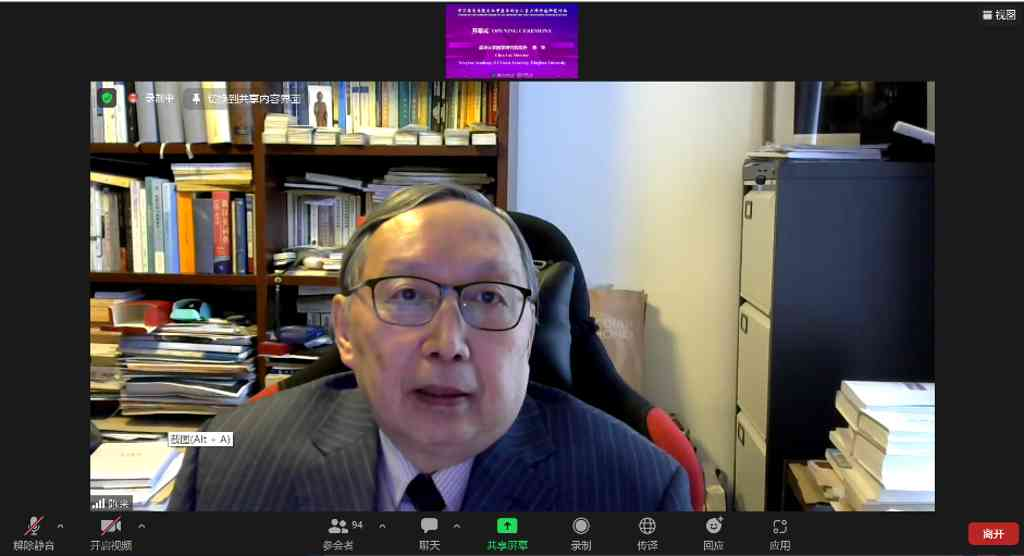Open the reactions (回应) emoji icon
Screen dimensions: 1024x556
click(713, 527)
